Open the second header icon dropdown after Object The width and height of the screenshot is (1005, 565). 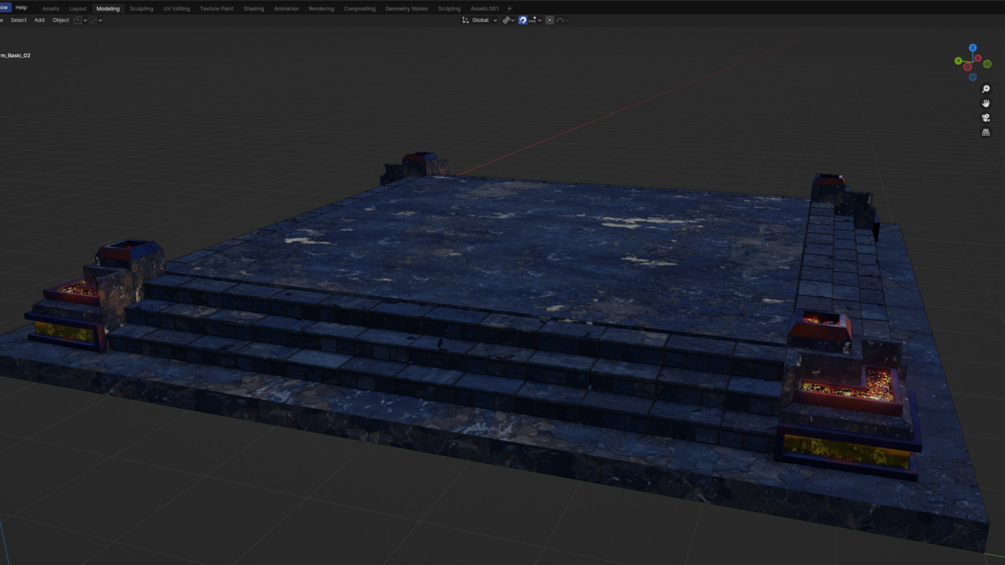pos(96,20)
